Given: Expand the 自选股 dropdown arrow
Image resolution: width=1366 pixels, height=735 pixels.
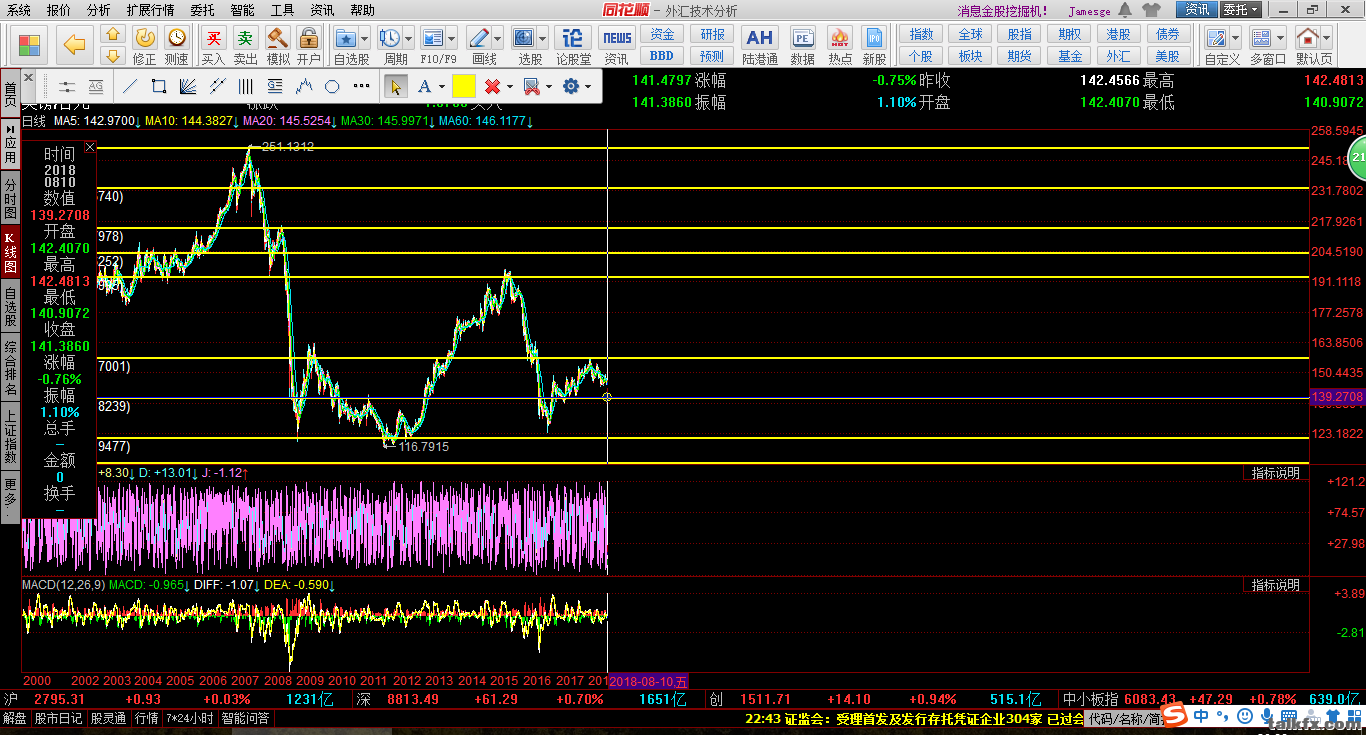Looking at the screenshot, I should tap(364, 38).
